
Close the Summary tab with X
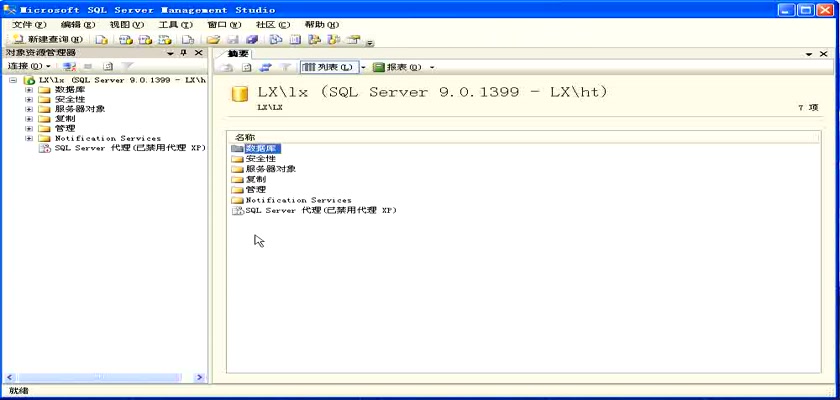coord(824,54)
